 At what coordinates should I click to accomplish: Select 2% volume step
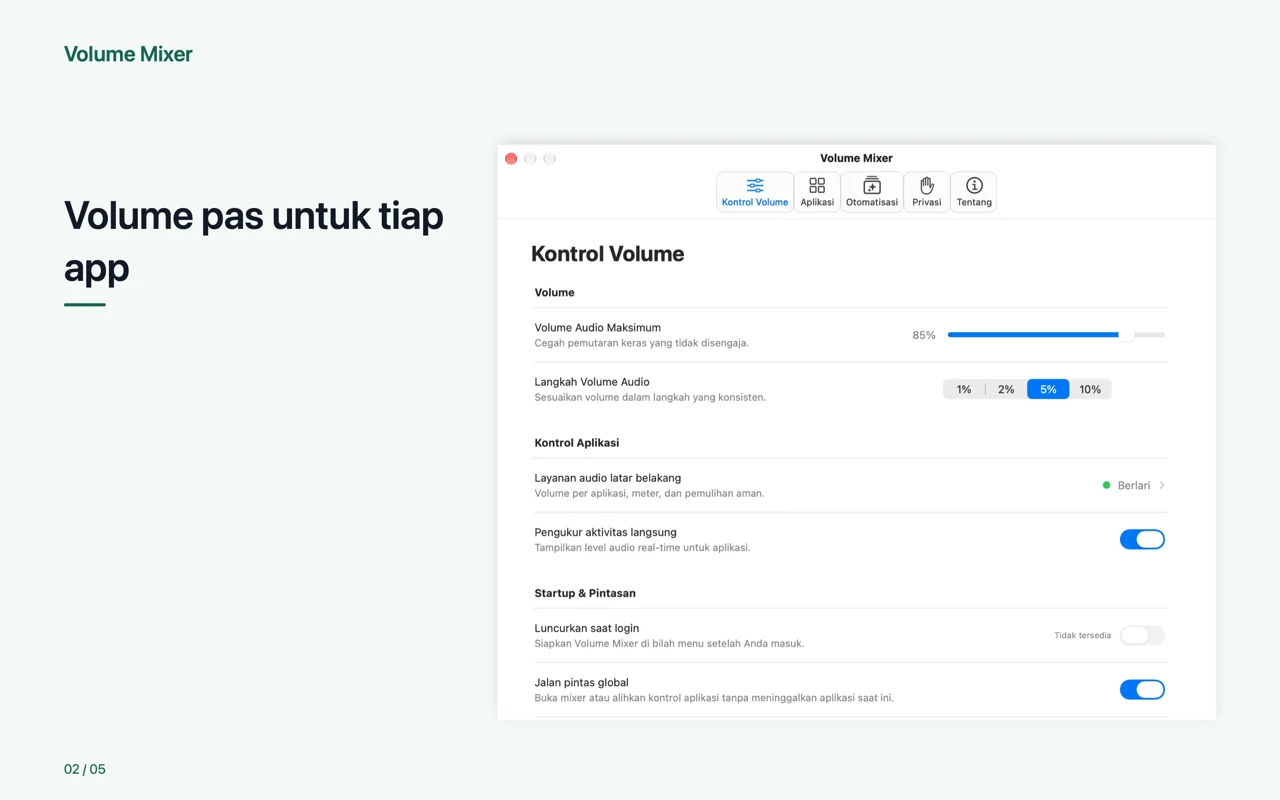(x=1006, y=390)
